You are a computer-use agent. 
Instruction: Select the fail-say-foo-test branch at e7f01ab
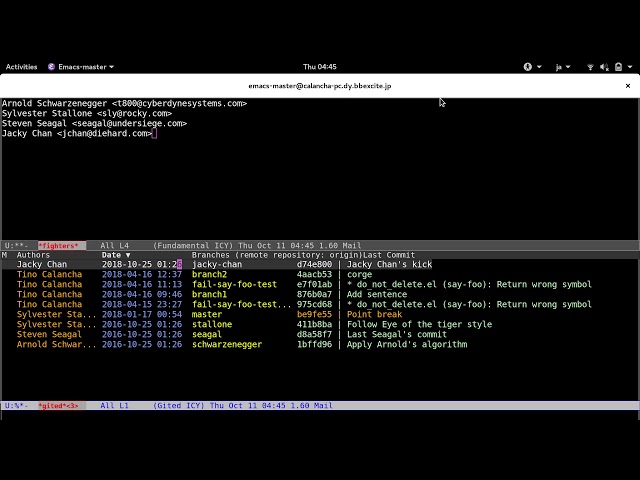234,284
